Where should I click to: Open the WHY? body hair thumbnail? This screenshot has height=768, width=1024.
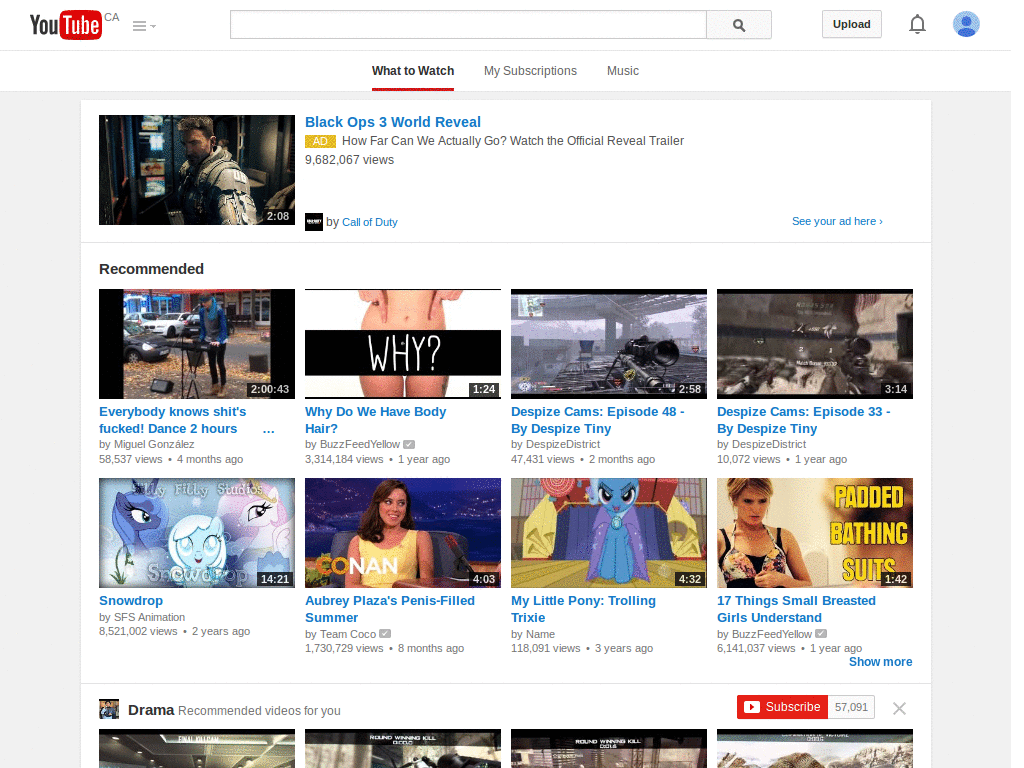tap(403, 344)
